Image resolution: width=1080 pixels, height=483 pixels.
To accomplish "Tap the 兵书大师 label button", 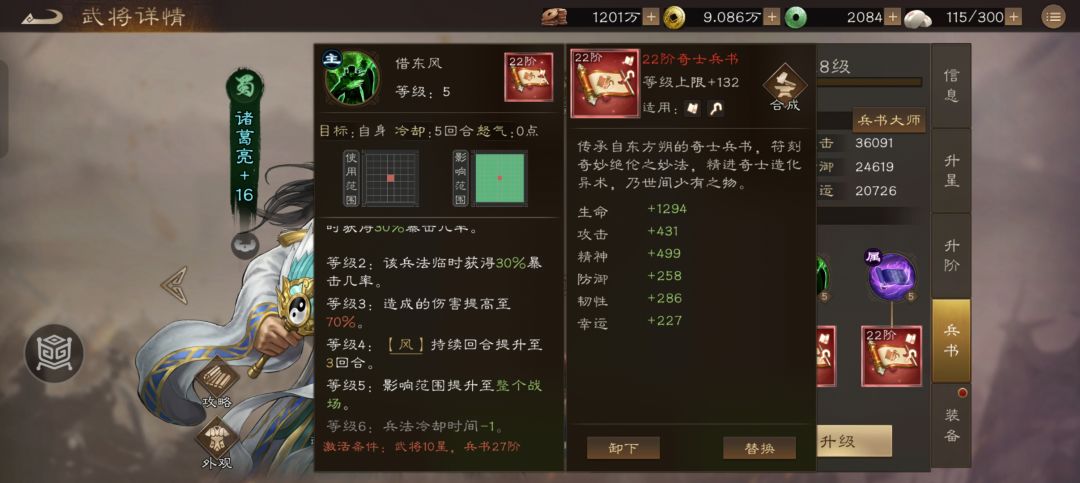I will coord(889,121).
